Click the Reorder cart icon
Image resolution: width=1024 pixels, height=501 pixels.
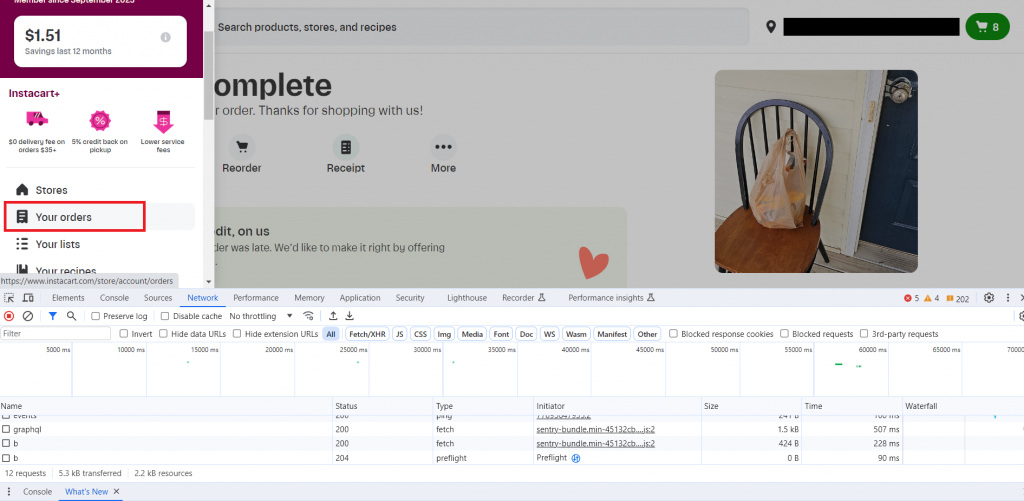(x=242, y=147)
